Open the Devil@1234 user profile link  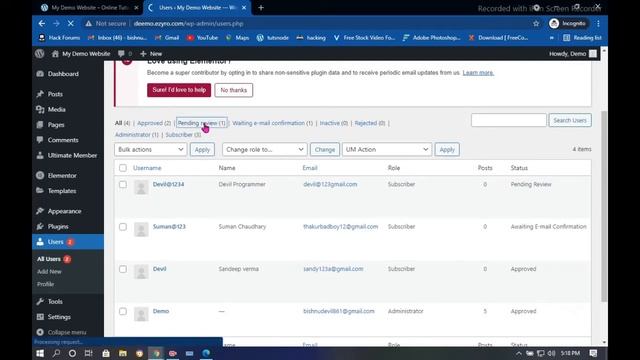168,184
